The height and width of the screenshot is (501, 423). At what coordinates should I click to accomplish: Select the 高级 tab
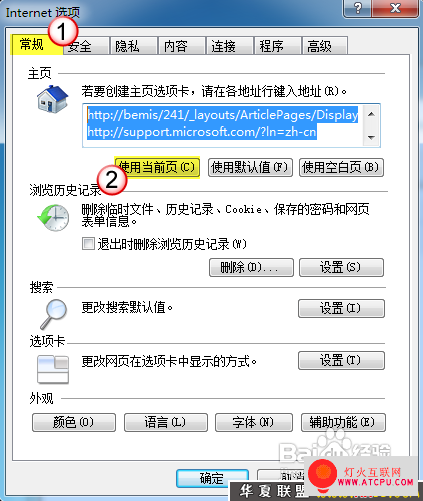(x=325, y=46)
